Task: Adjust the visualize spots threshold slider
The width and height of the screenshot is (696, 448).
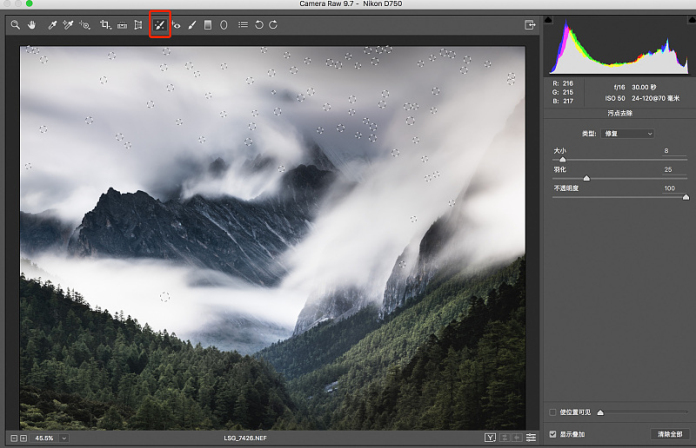Action: [x=600, y=412]
